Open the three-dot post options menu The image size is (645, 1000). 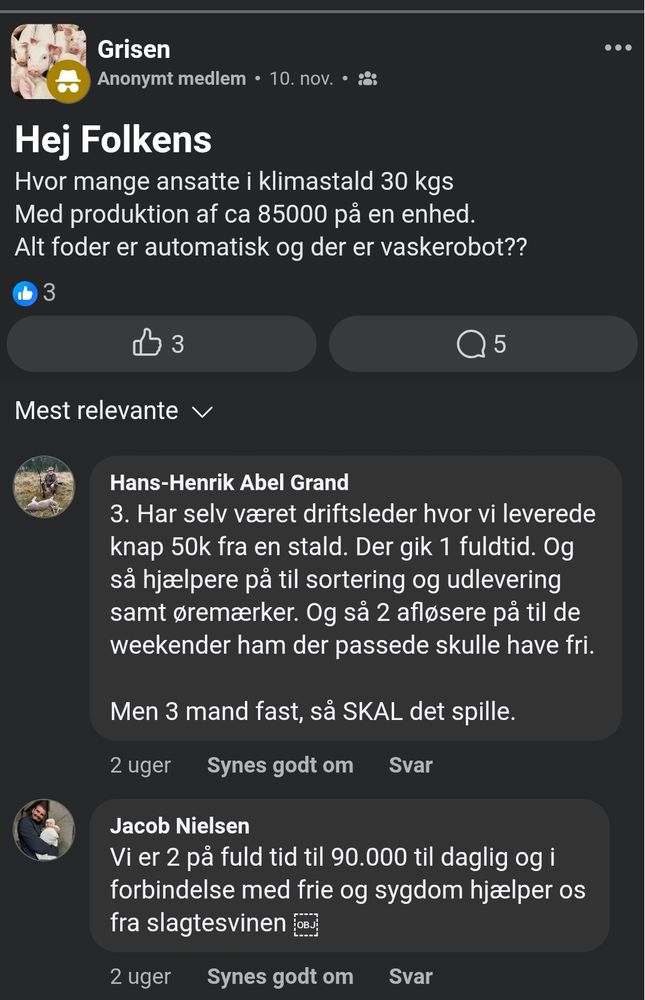click(618, 48)
